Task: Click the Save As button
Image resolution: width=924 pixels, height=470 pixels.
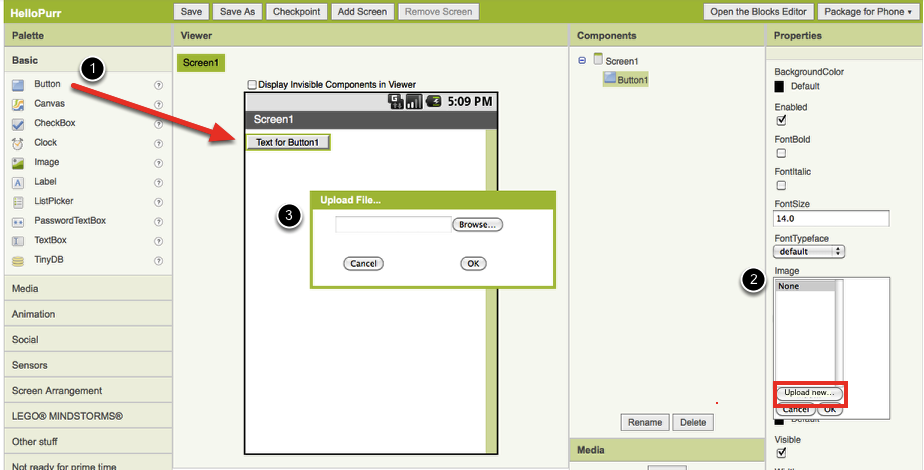Action: (x=237, y=12)
